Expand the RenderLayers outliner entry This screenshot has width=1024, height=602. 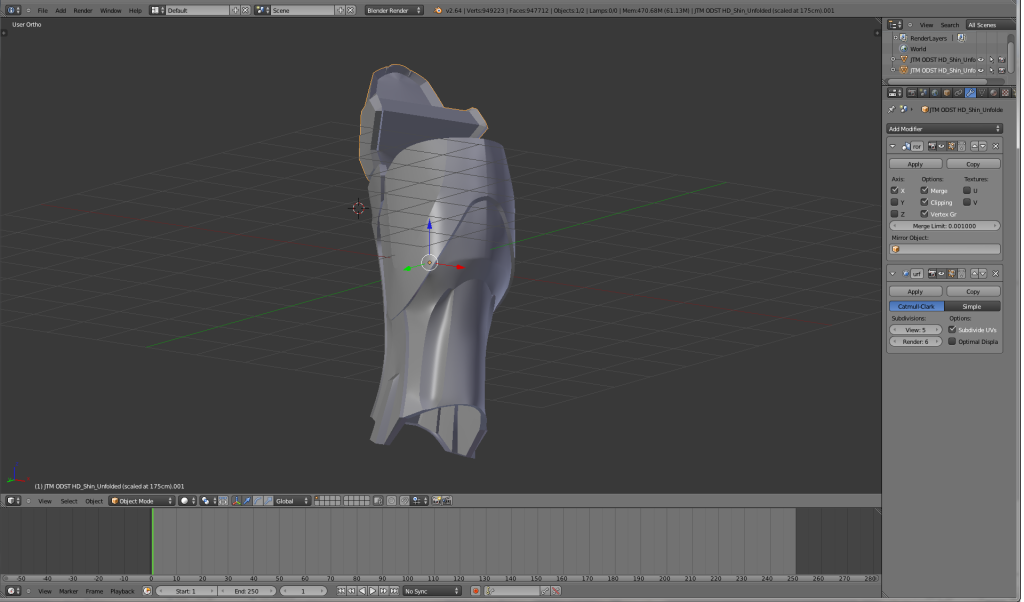tap(895, 38)
